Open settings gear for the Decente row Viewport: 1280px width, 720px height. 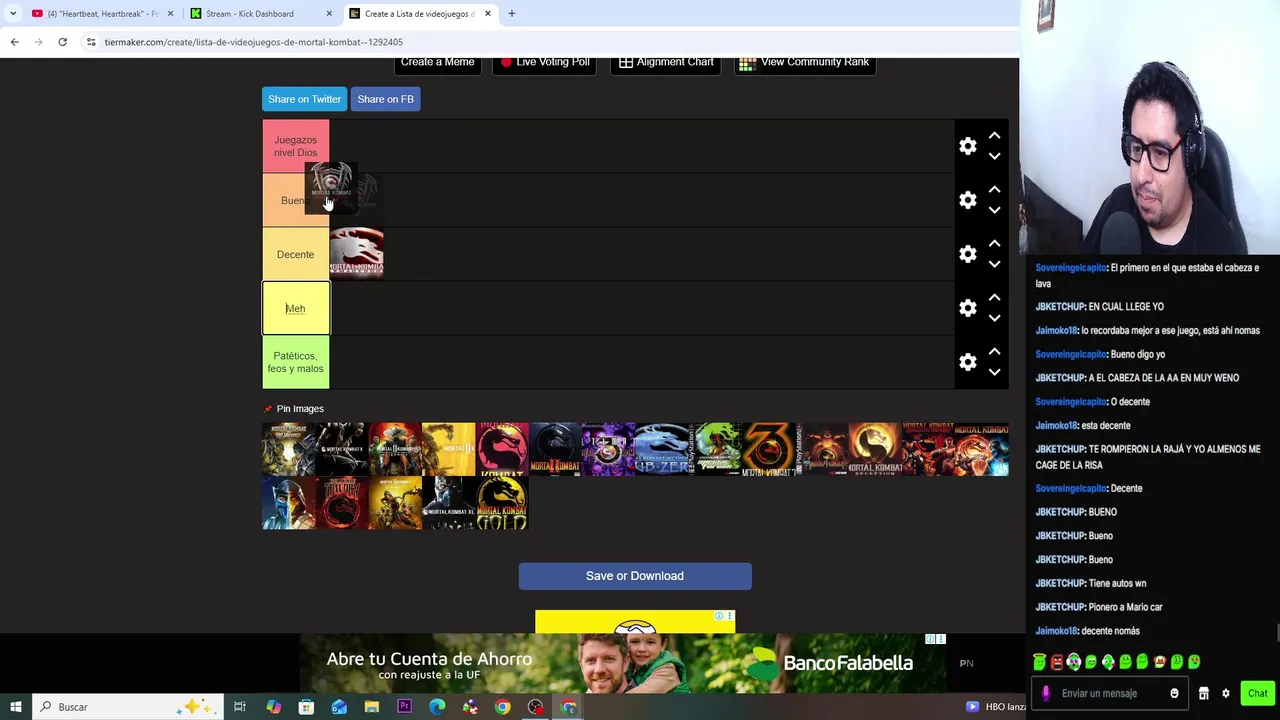tap(967, 254)
